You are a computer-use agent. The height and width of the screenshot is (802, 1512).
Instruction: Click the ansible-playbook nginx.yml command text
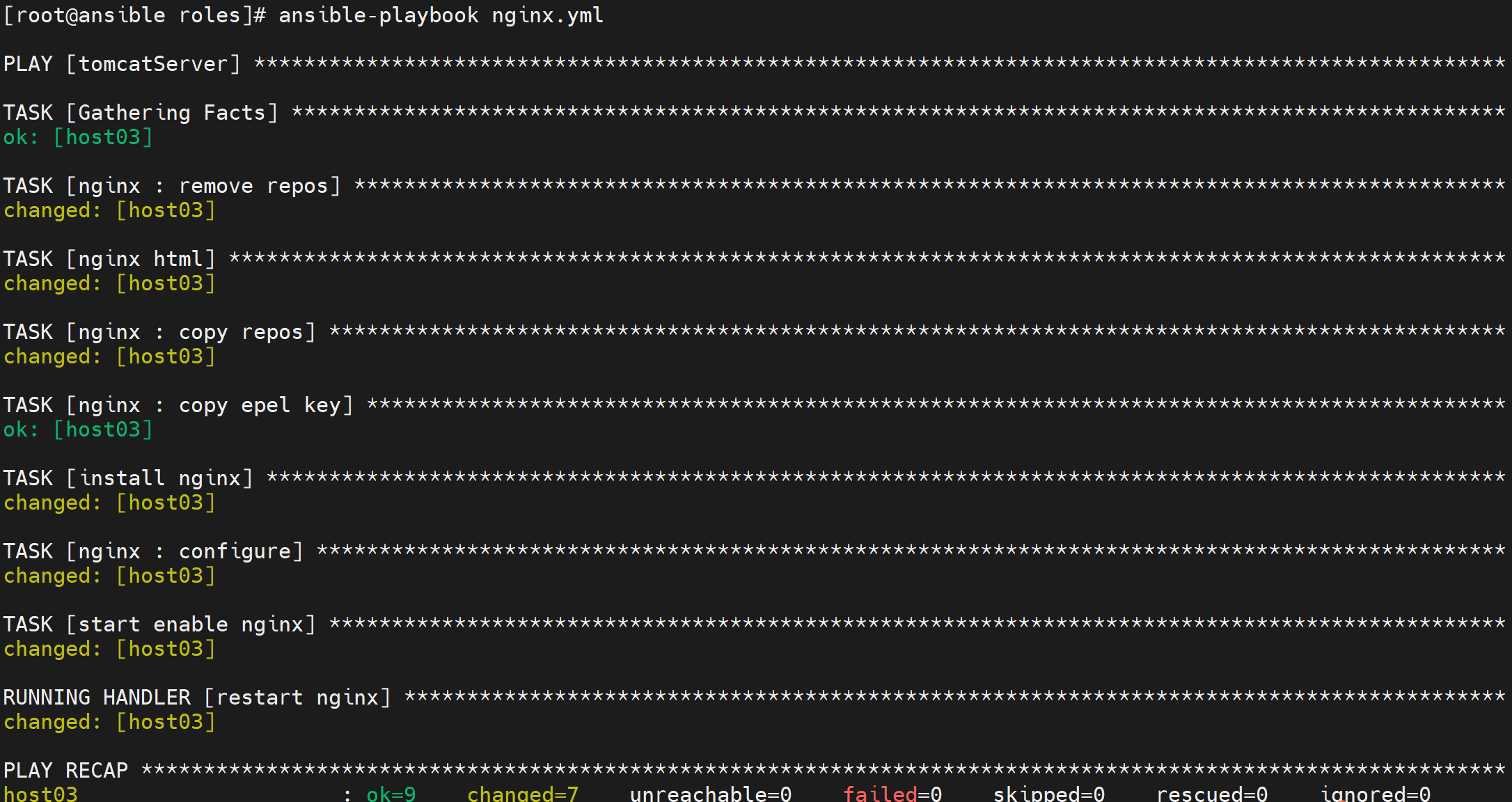click(x=441, y=15)
